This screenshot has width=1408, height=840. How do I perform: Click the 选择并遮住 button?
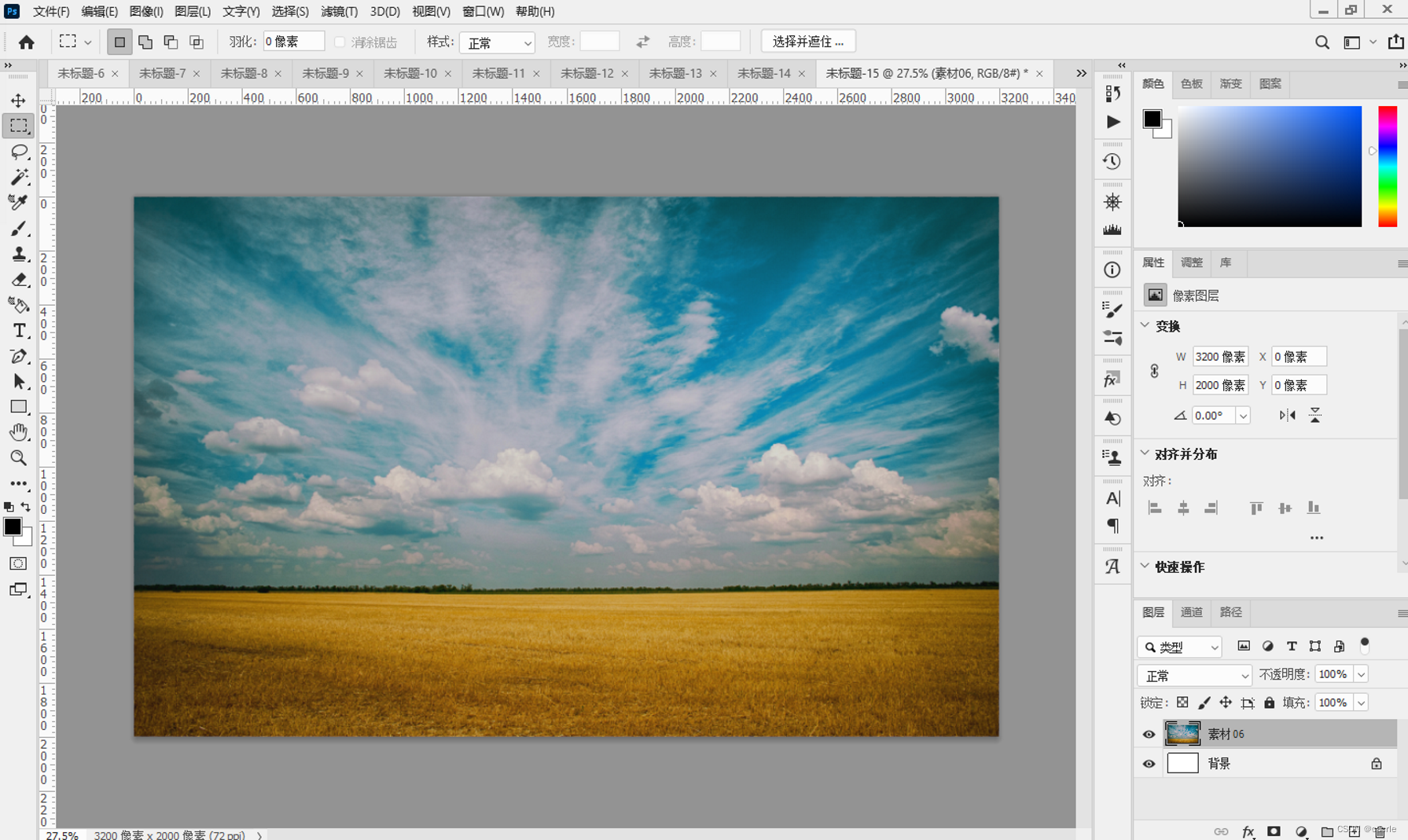coord(808,42)
